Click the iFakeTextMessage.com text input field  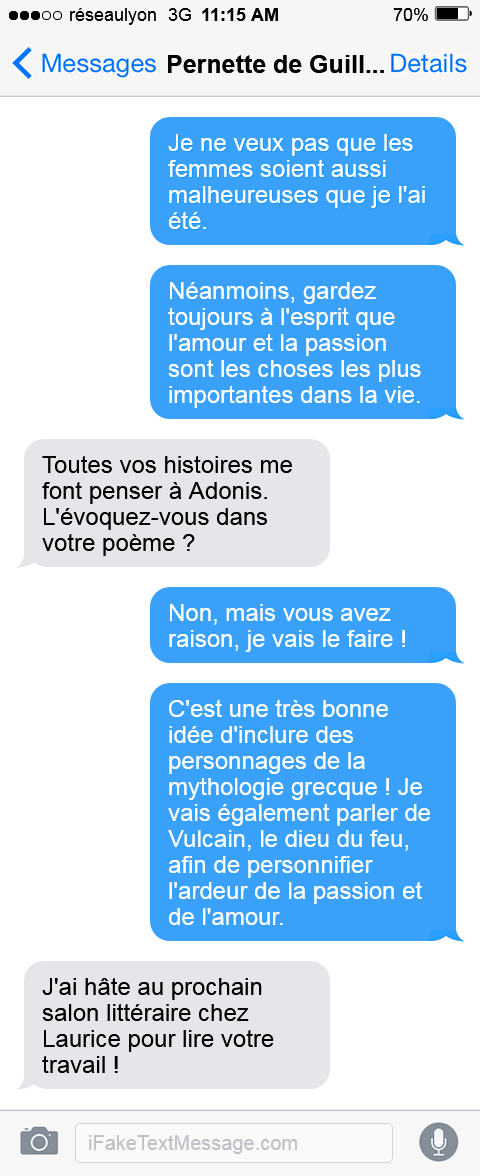pyautogui.click(x=233, y=1143)
